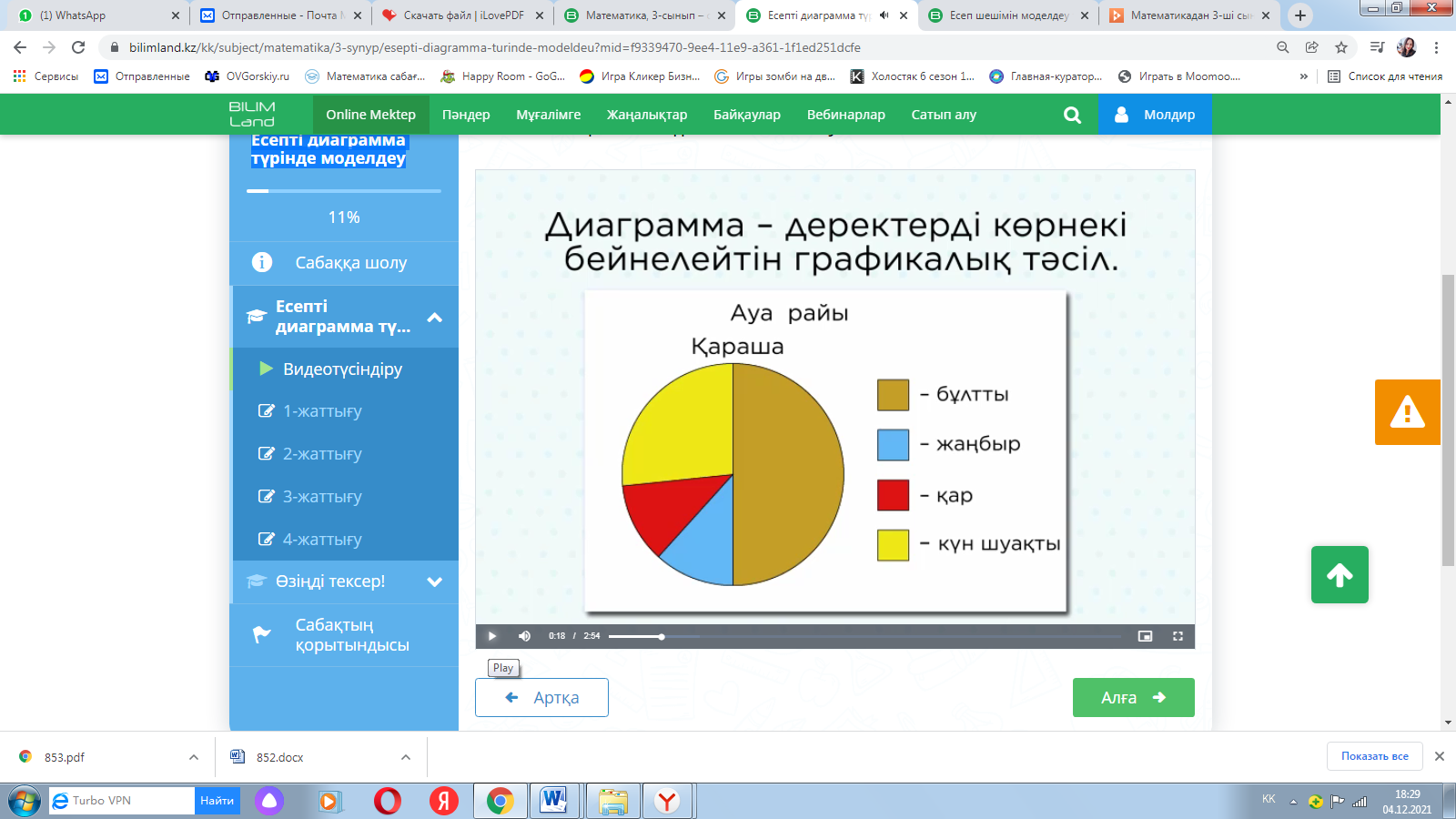Image resolution: width=1456 pixels, height=819 pixels.
Task: Select Online Mektep menu item
Action: pyautogui.click(x=371, y=115)
